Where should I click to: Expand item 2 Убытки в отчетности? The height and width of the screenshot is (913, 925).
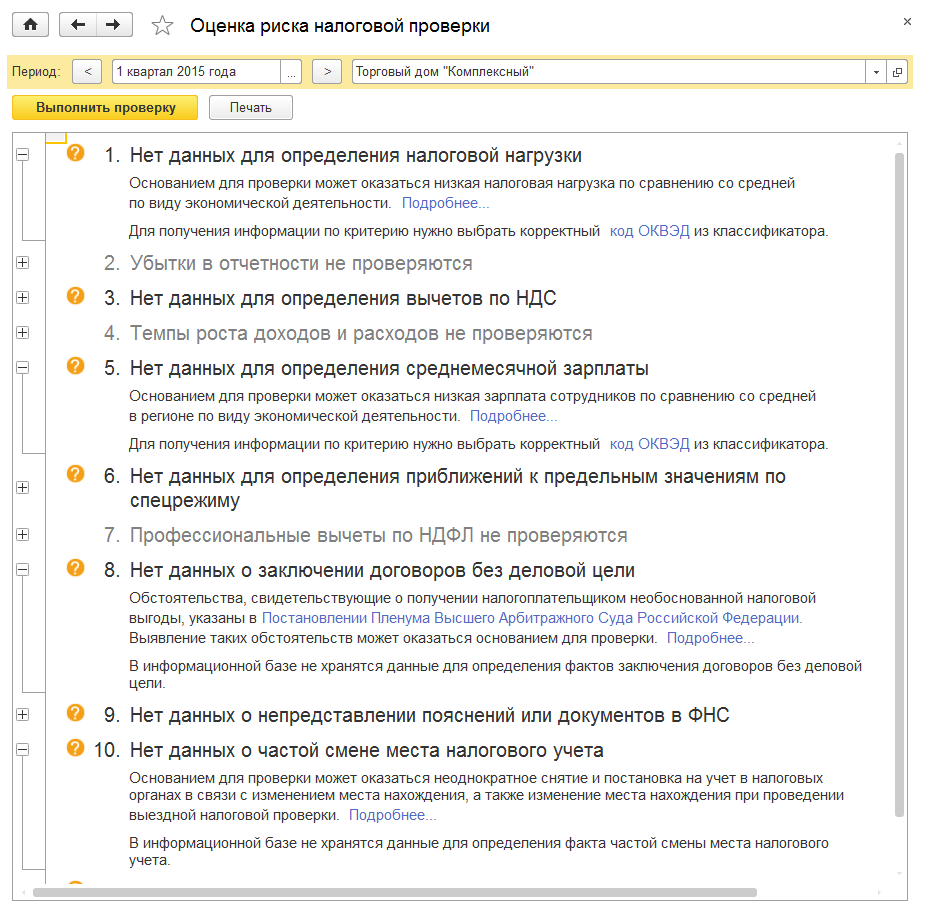(23, 263)
